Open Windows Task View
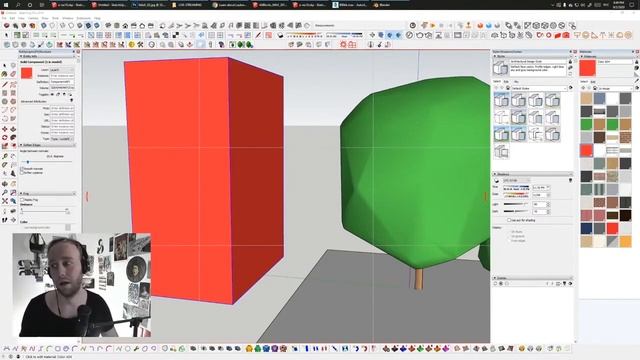640x360 pixels. [42, 5]
